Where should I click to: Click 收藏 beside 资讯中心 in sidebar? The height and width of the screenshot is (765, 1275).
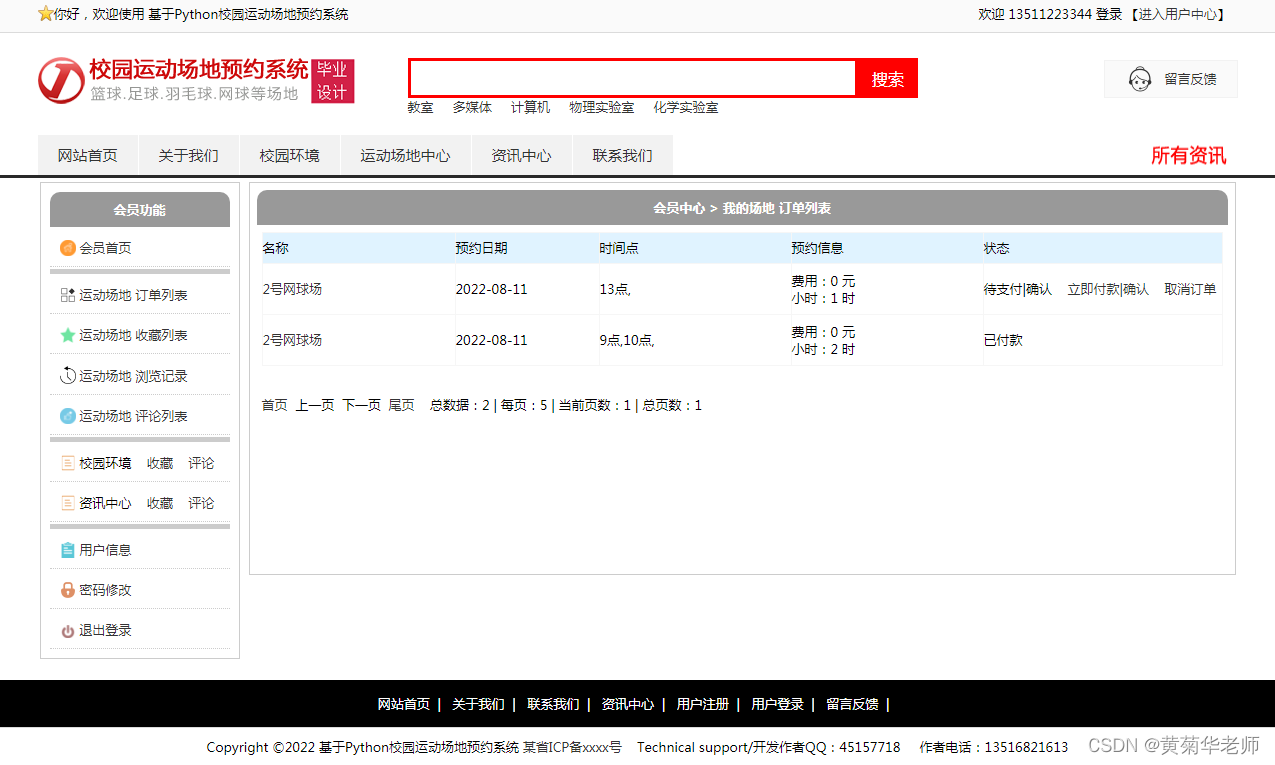[x=160, y=503]
